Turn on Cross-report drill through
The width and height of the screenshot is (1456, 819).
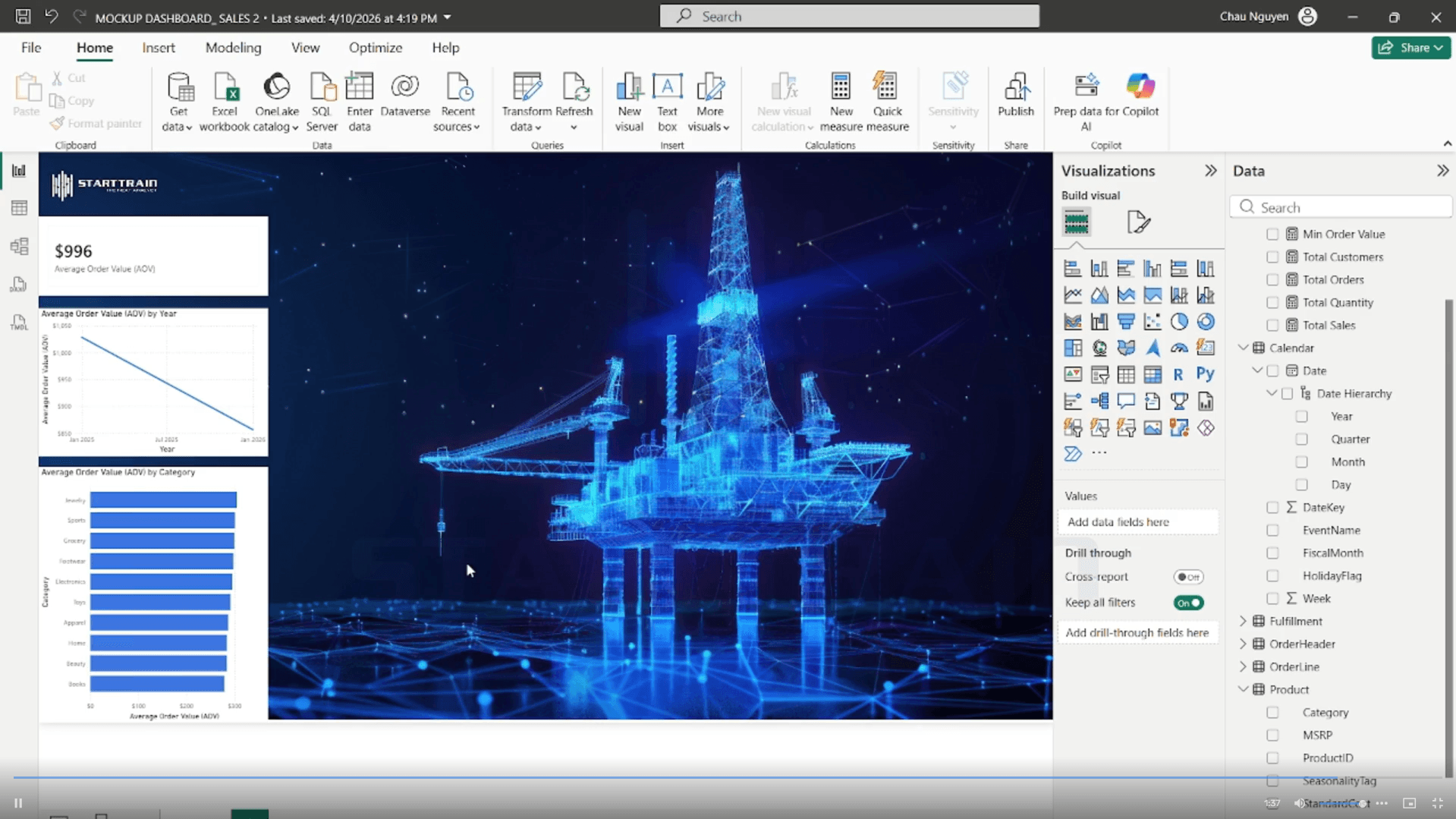(1188, 577)
